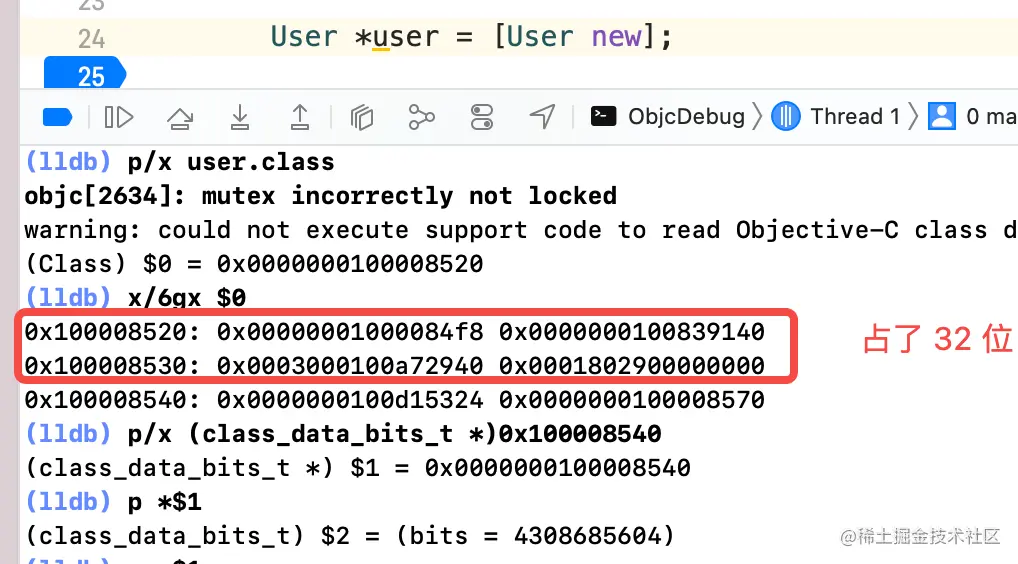Click the Step Into icon
Viewport: 1018px width, 564px height.
tap(240, 117)
